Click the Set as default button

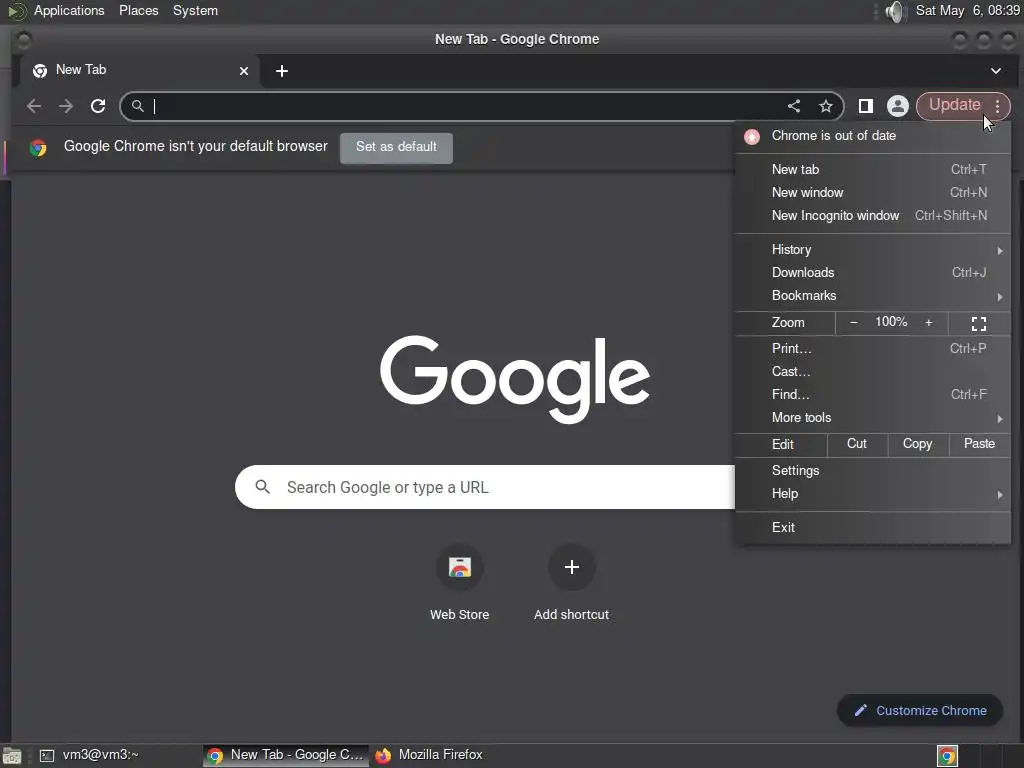point(396,147)
